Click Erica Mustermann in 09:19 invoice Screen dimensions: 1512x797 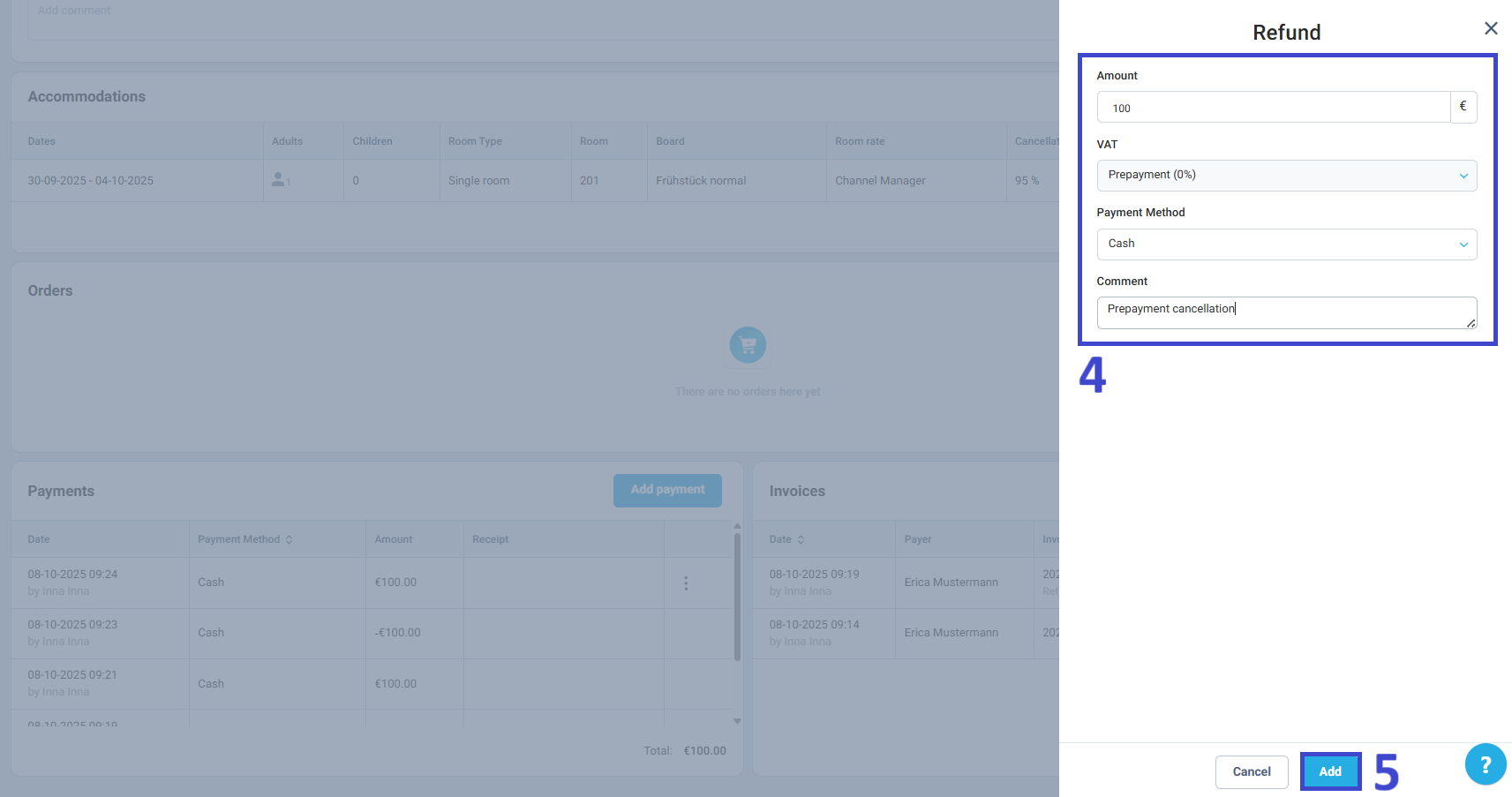(951, 583)
